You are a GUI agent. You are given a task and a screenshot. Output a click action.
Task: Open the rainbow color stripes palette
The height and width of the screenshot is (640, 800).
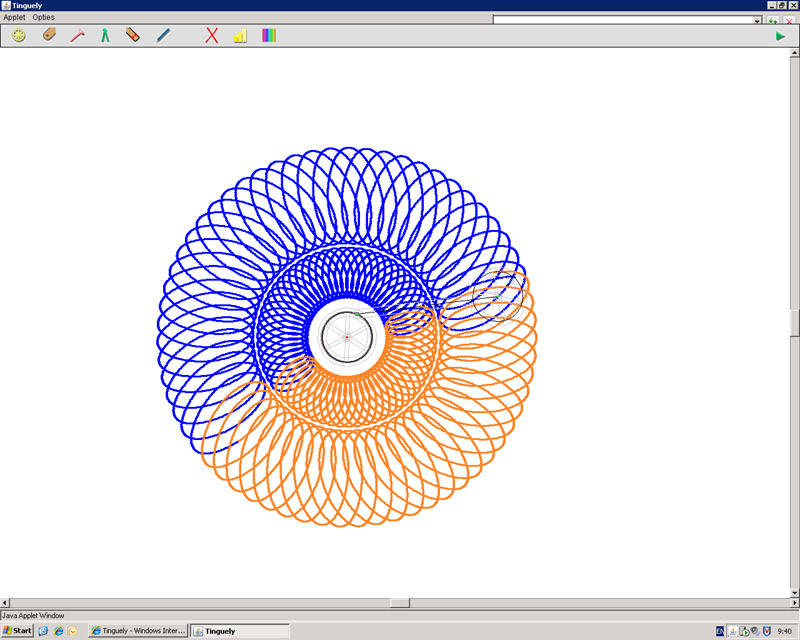[269, 36]
